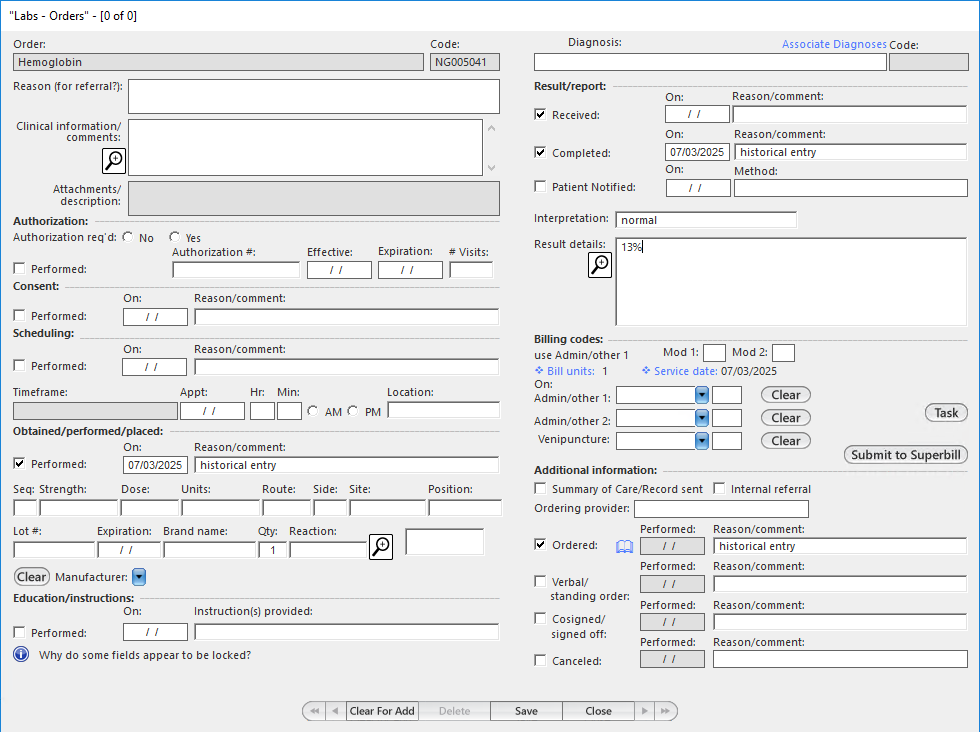980x732 pixels.
Task: Uncheck the Completed checkbox
Action: [541, 153]
